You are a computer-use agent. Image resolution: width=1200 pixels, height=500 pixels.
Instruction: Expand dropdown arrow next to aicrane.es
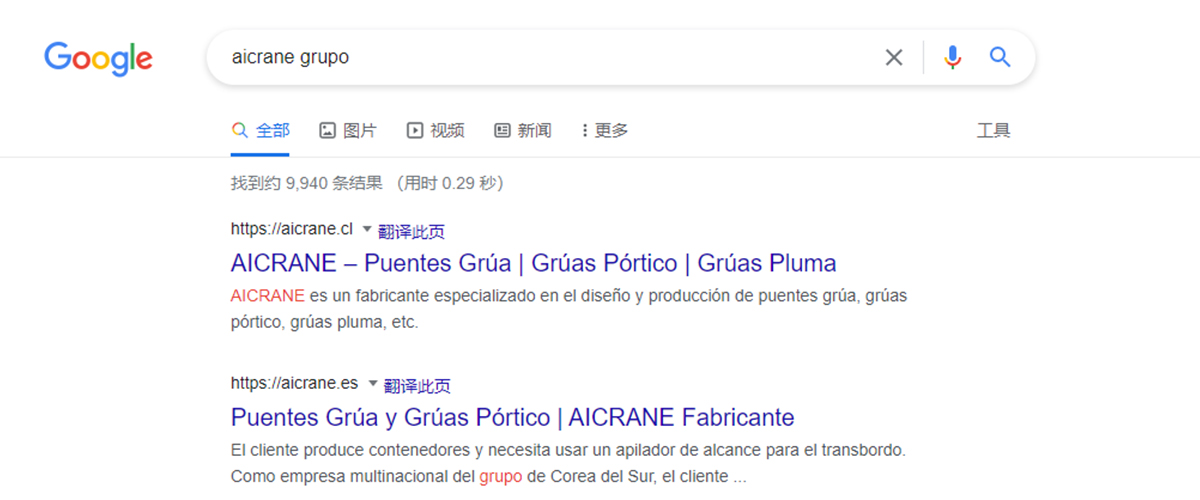point(372,383)
